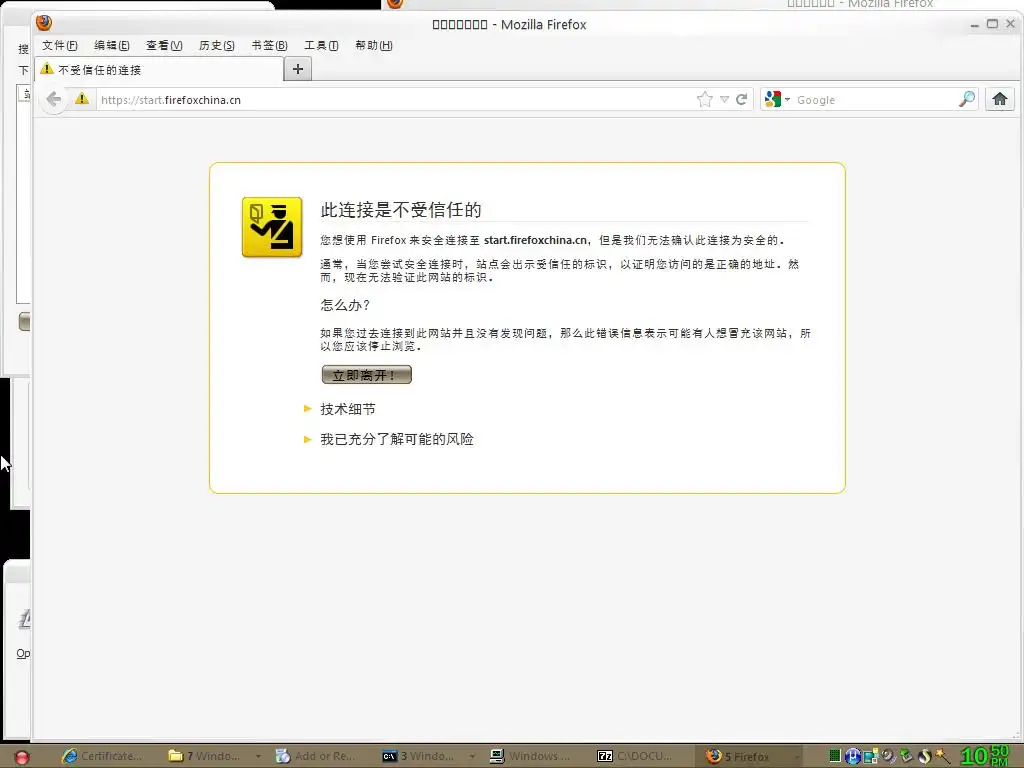The image size is (1024, 768).
Task: Click the 立即离开！ button
Action: point(366,375)
